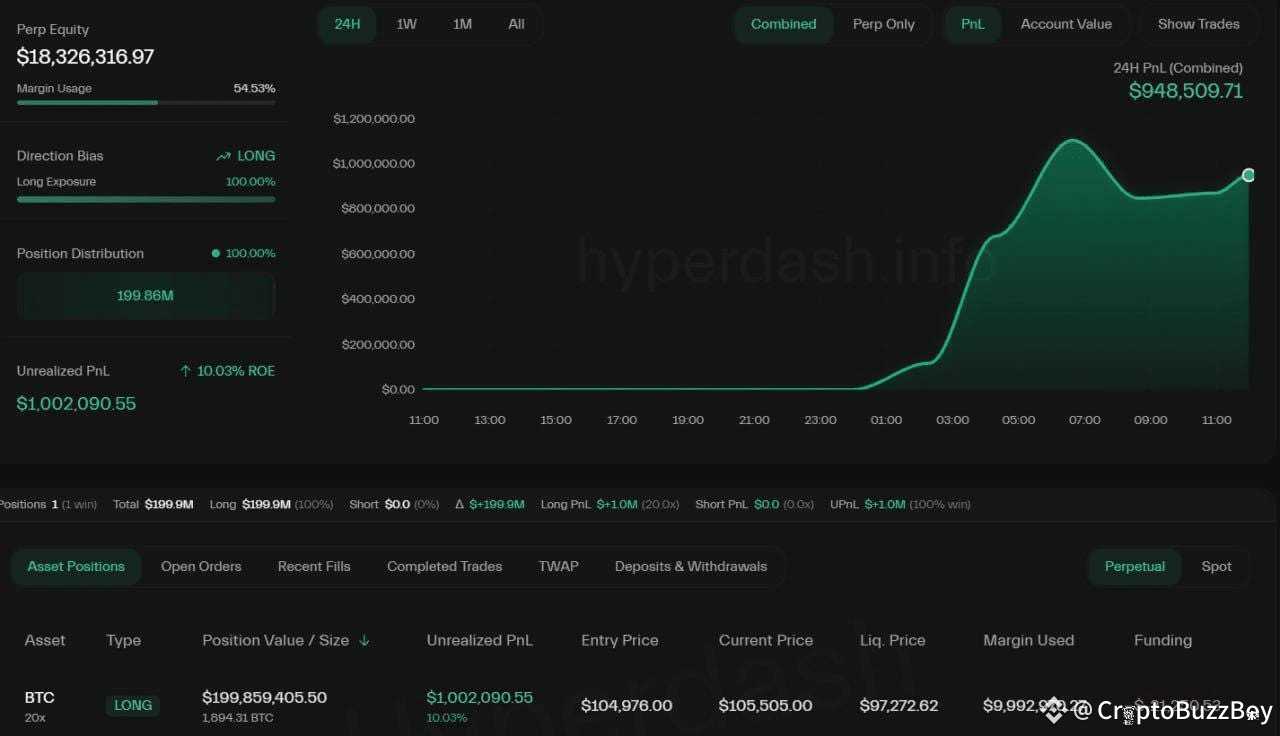Switch to Perp Only view
The width and height of the screenshot is (1280, 736).
tap(884, 24)
